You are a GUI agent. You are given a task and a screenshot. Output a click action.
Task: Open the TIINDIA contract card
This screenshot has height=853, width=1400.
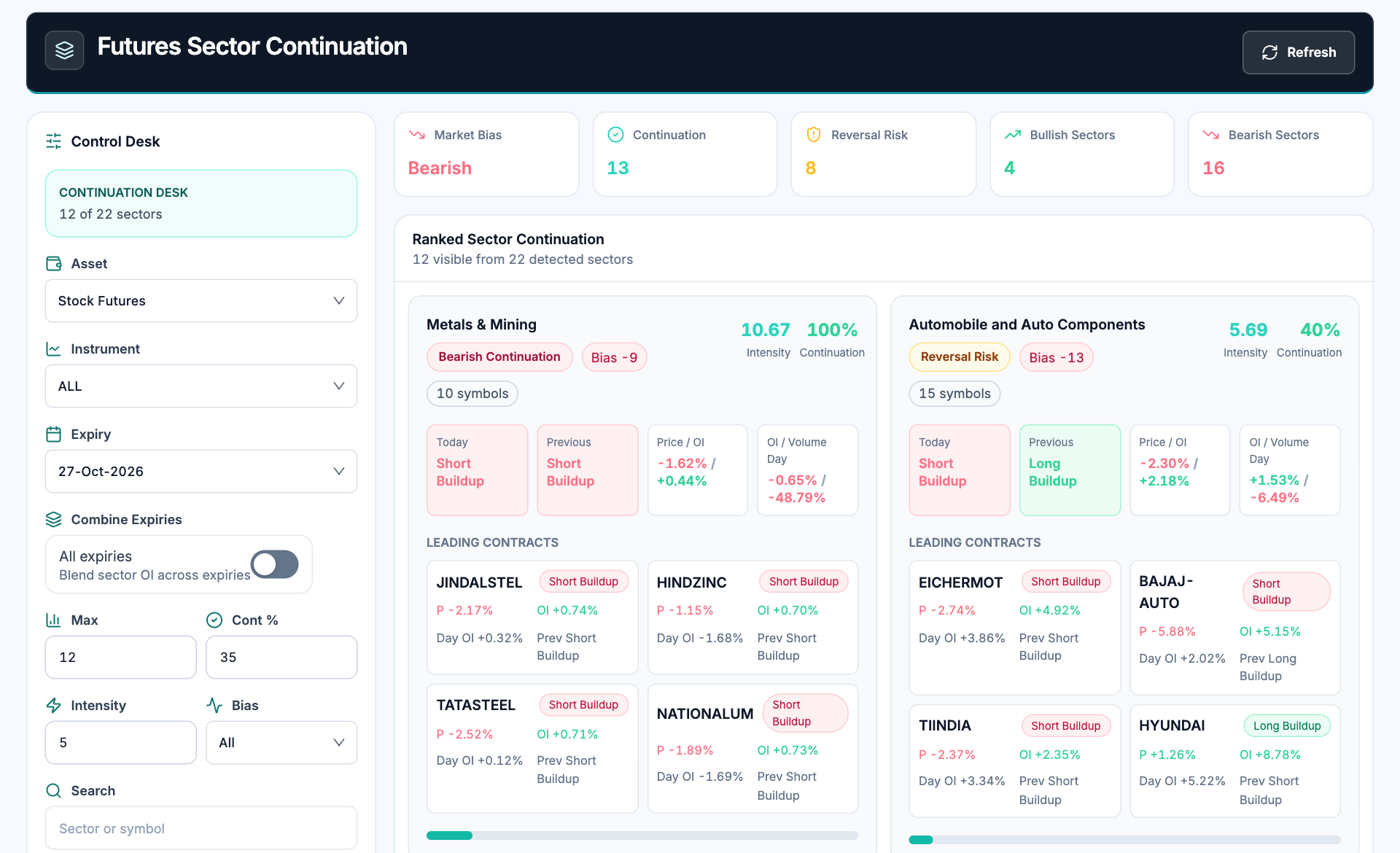[1014, 761]
